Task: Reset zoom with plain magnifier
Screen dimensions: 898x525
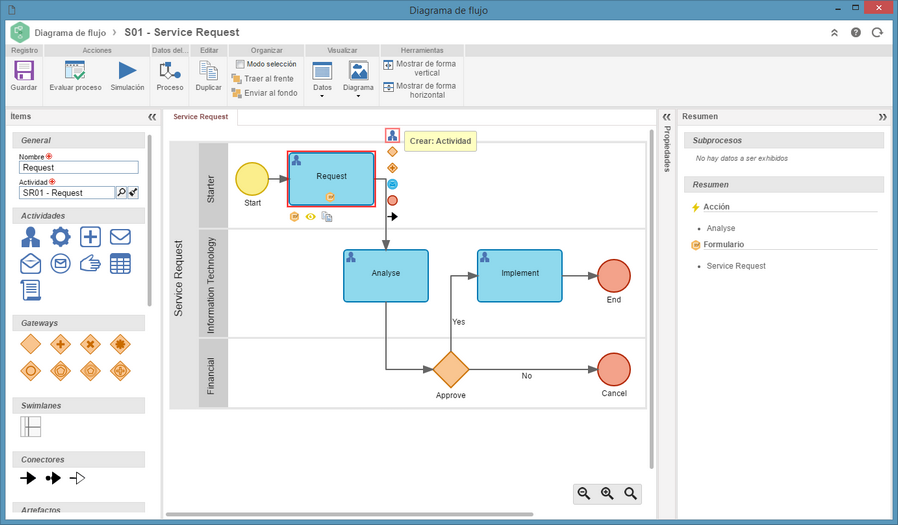Action: (631, 494)
